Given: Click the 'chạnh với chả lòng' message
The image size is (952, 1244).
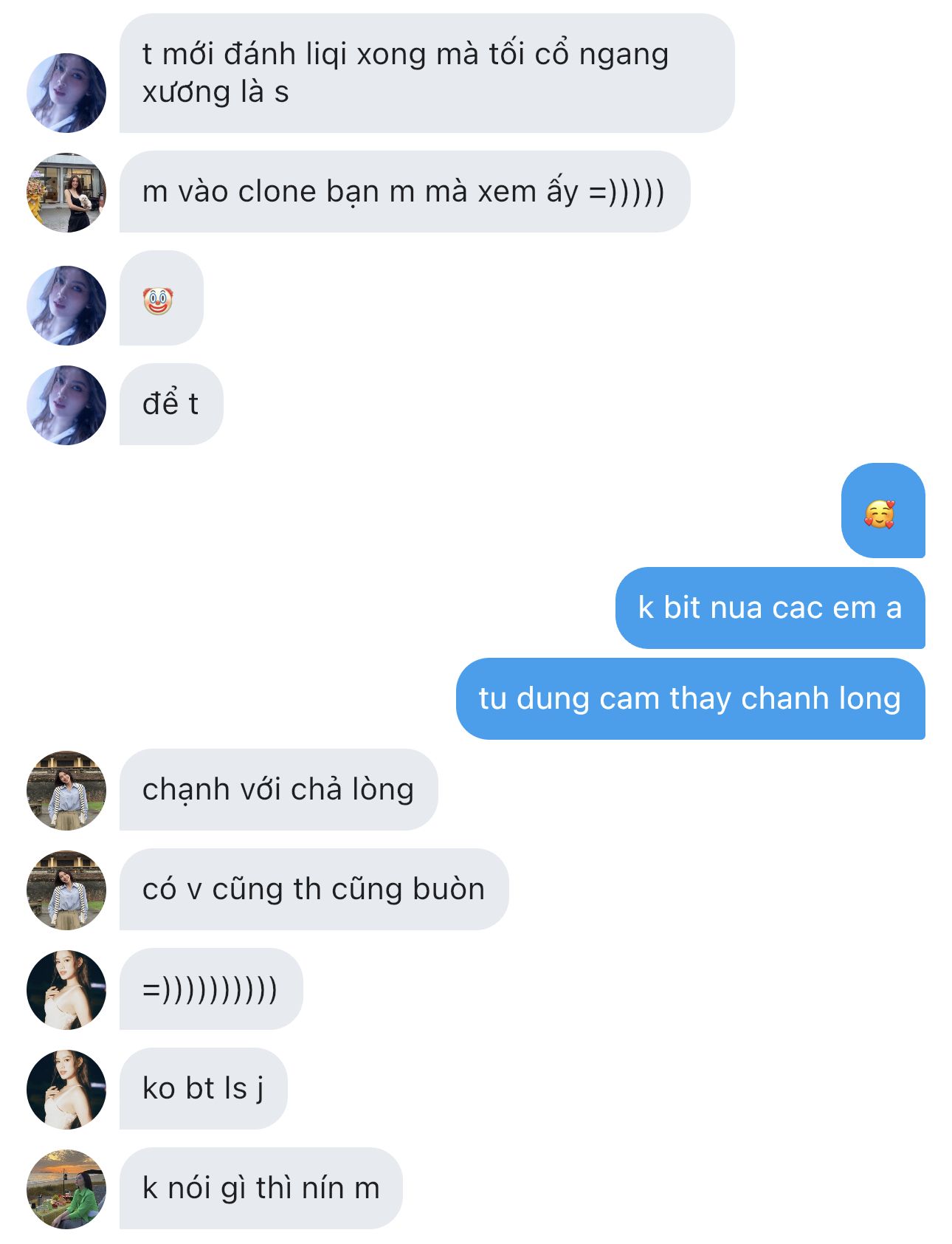Looking at the screenshot, I should tap(278, 790).
